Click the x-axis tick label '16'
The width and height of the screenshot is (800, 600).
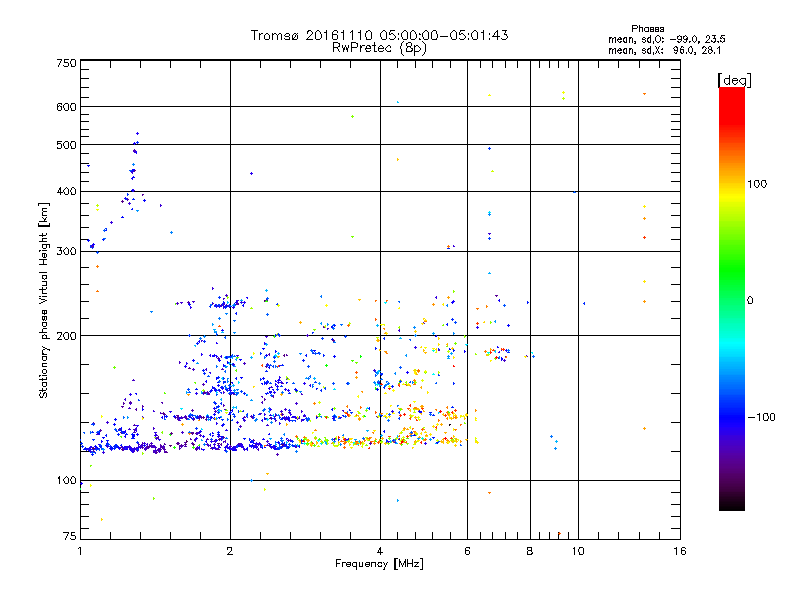click(680, 551)
